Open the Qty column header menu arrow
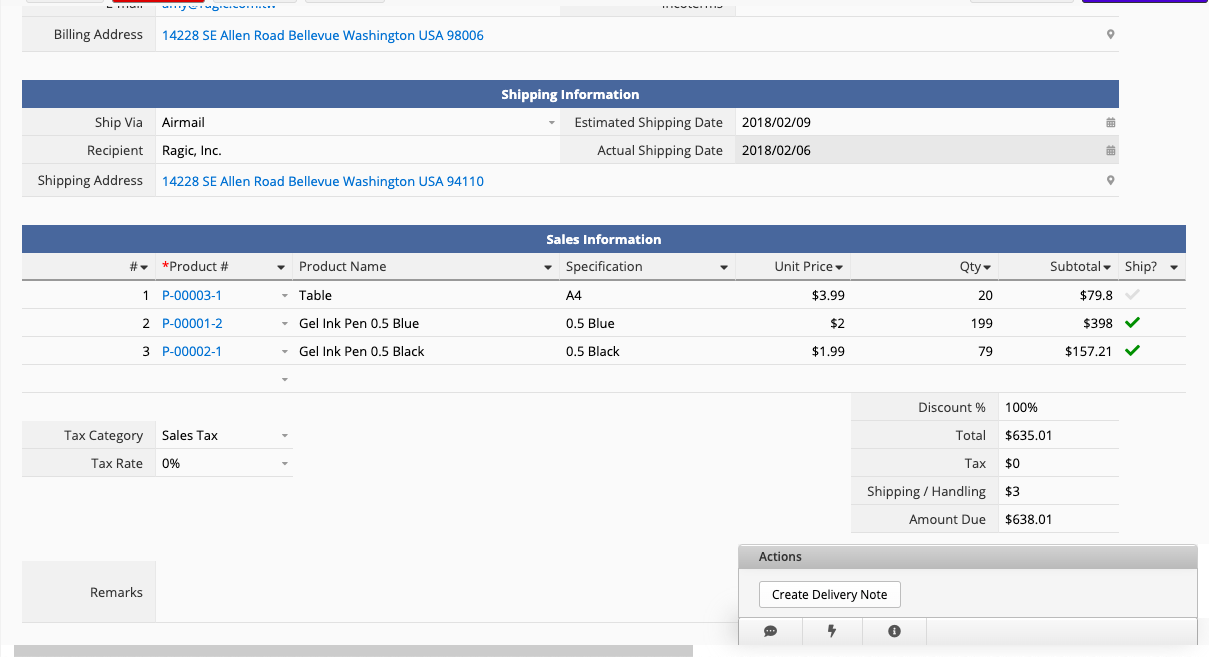Viewport: 1209px width, 657px height. (987, 268)
